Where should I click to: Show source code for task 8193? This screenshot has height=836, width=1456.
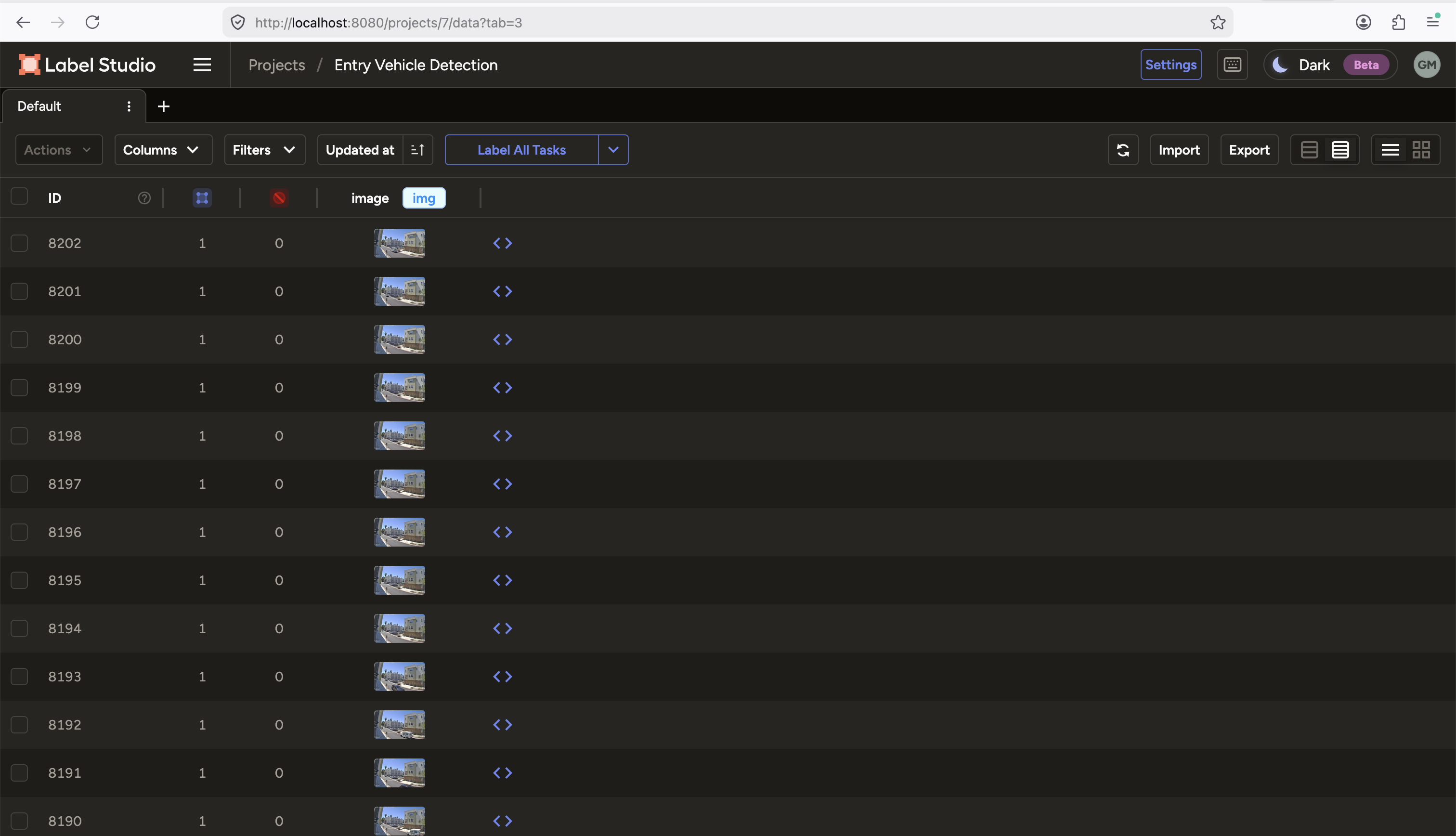502,677
